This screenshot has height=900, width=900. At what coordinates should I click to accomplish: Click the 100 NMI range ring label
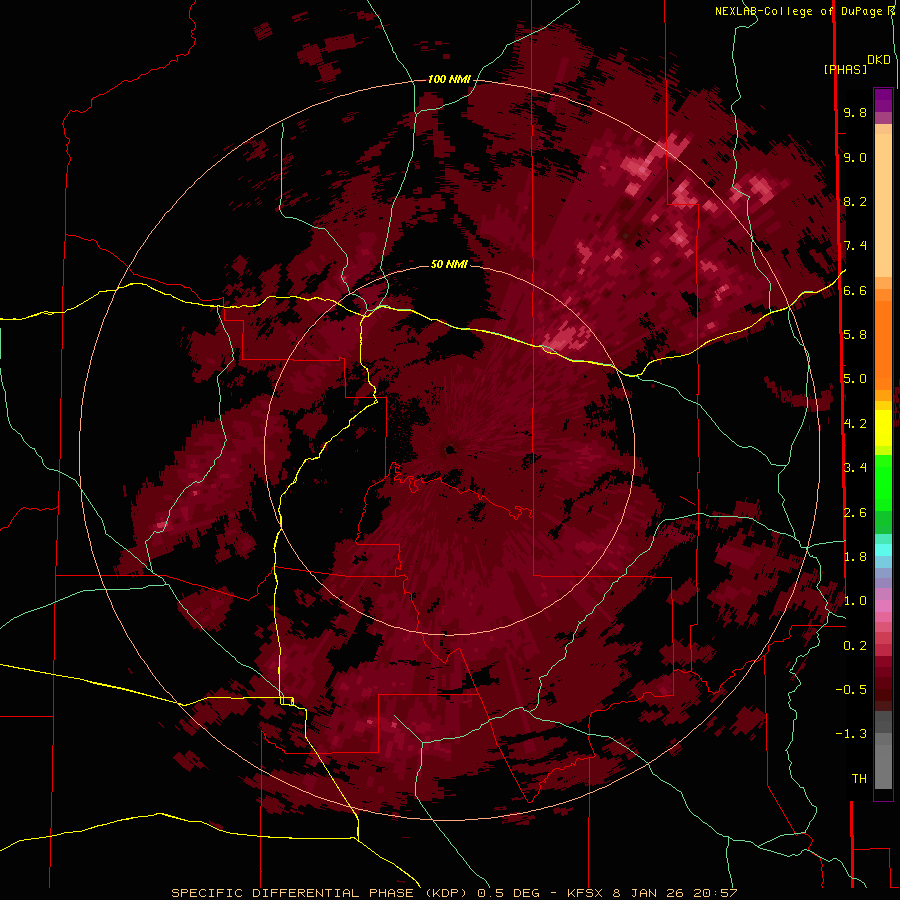(x=449, y=79)
